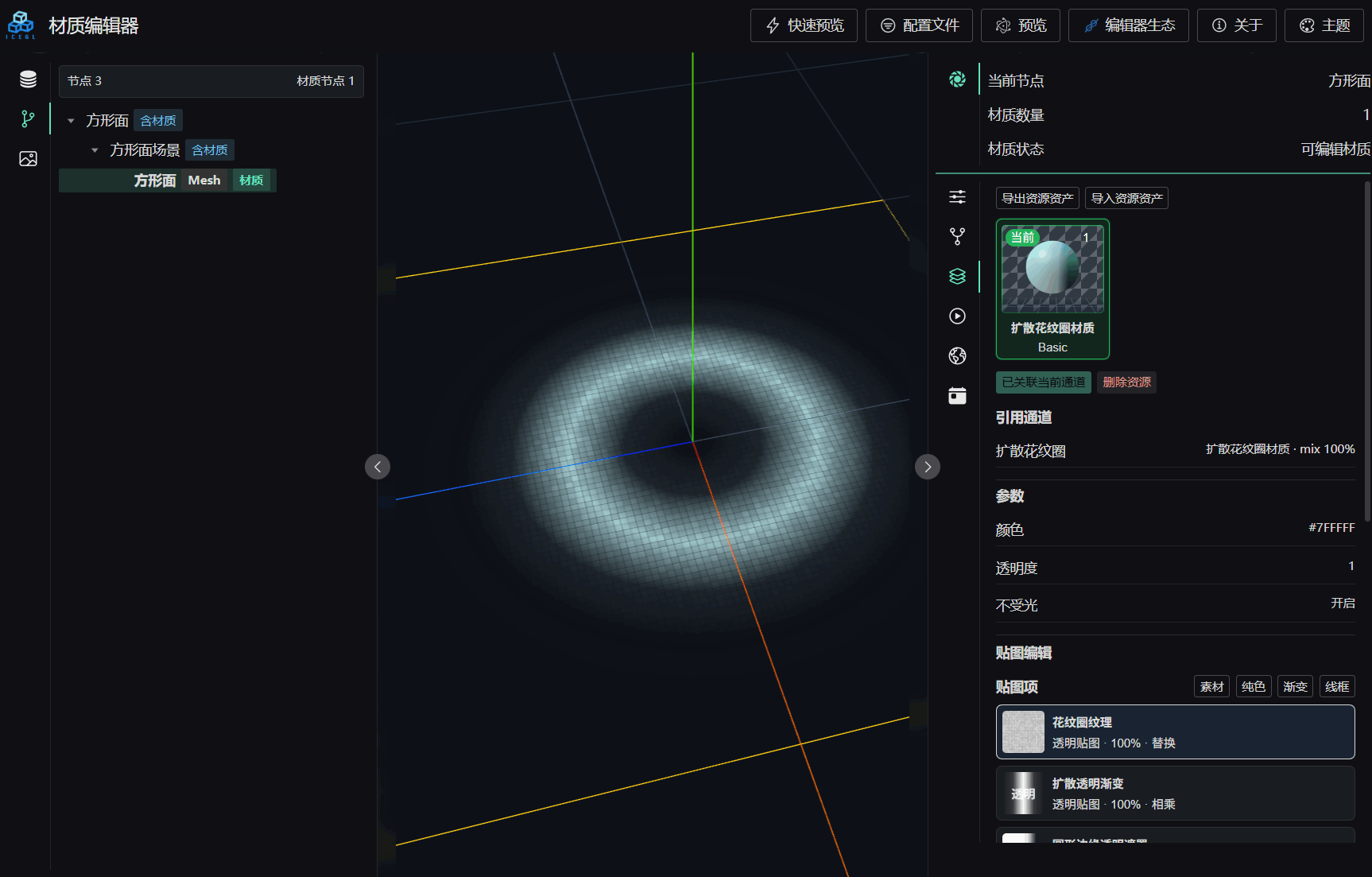The height and width of the screenshot is (877, 1372).
Task: Click the 扩散花纹圈 channel row
Action: click(x=1175, y=451)
